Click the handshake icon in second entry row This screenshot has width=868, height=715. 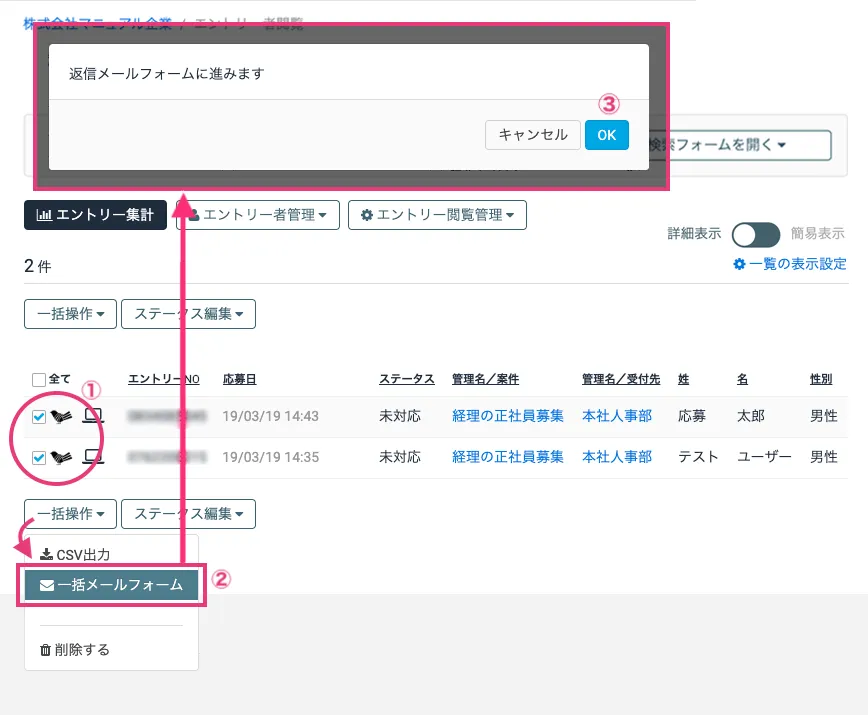[61, 457]
